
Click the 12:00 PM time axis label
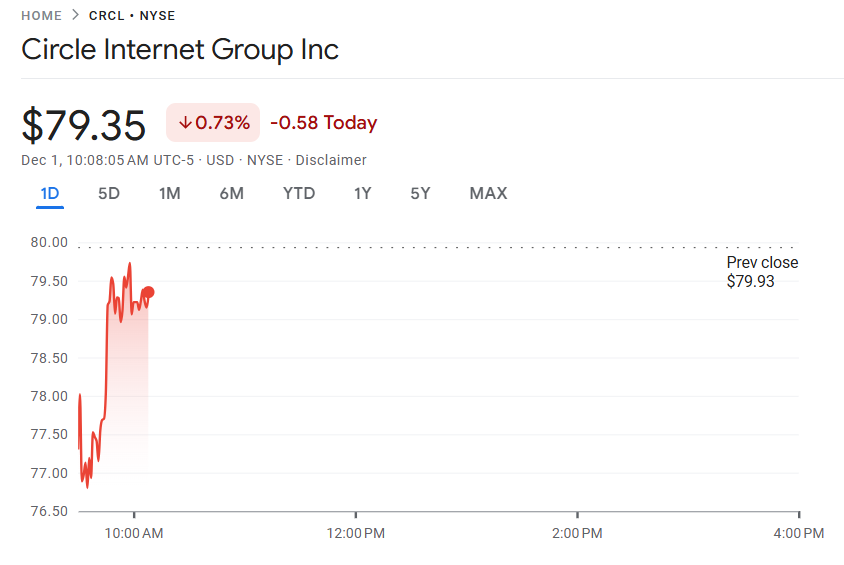coord(357,534)
